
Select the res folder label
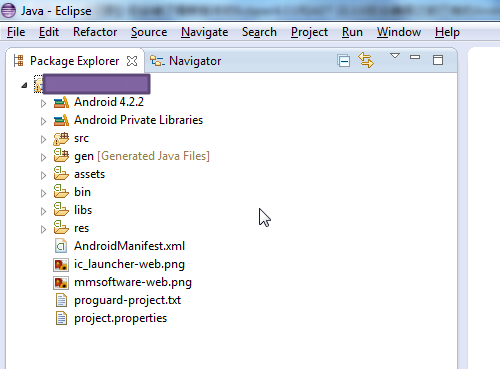(81, 228)
